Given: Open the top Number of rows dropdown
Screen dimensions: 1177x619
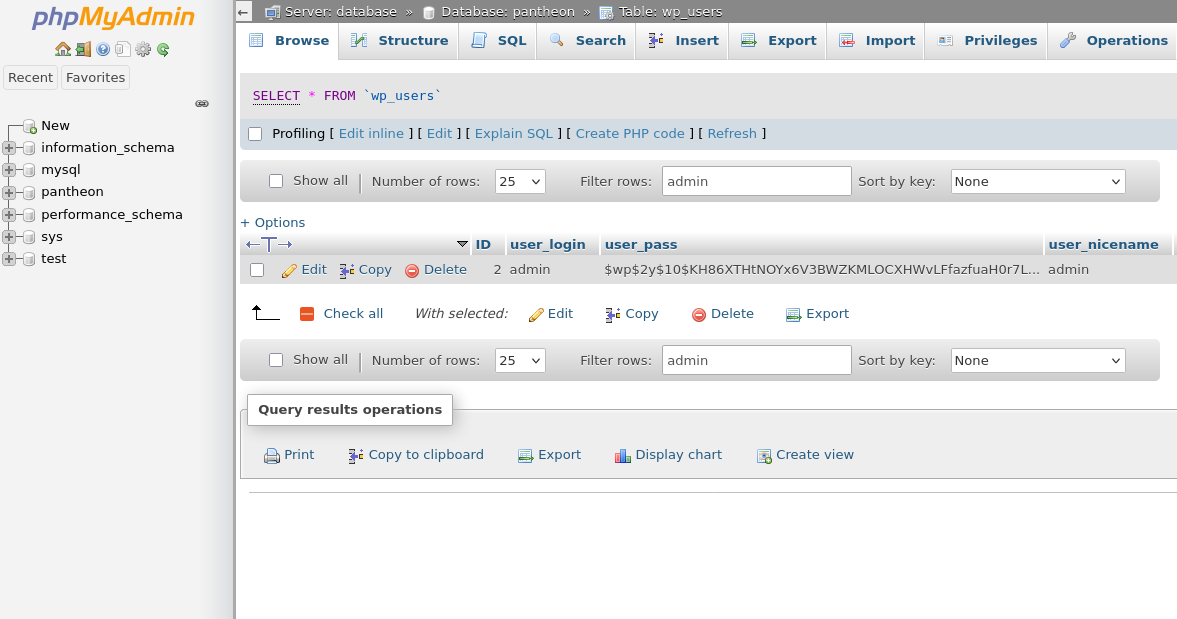Looking at the screenshot, I should tap(520, 182).
